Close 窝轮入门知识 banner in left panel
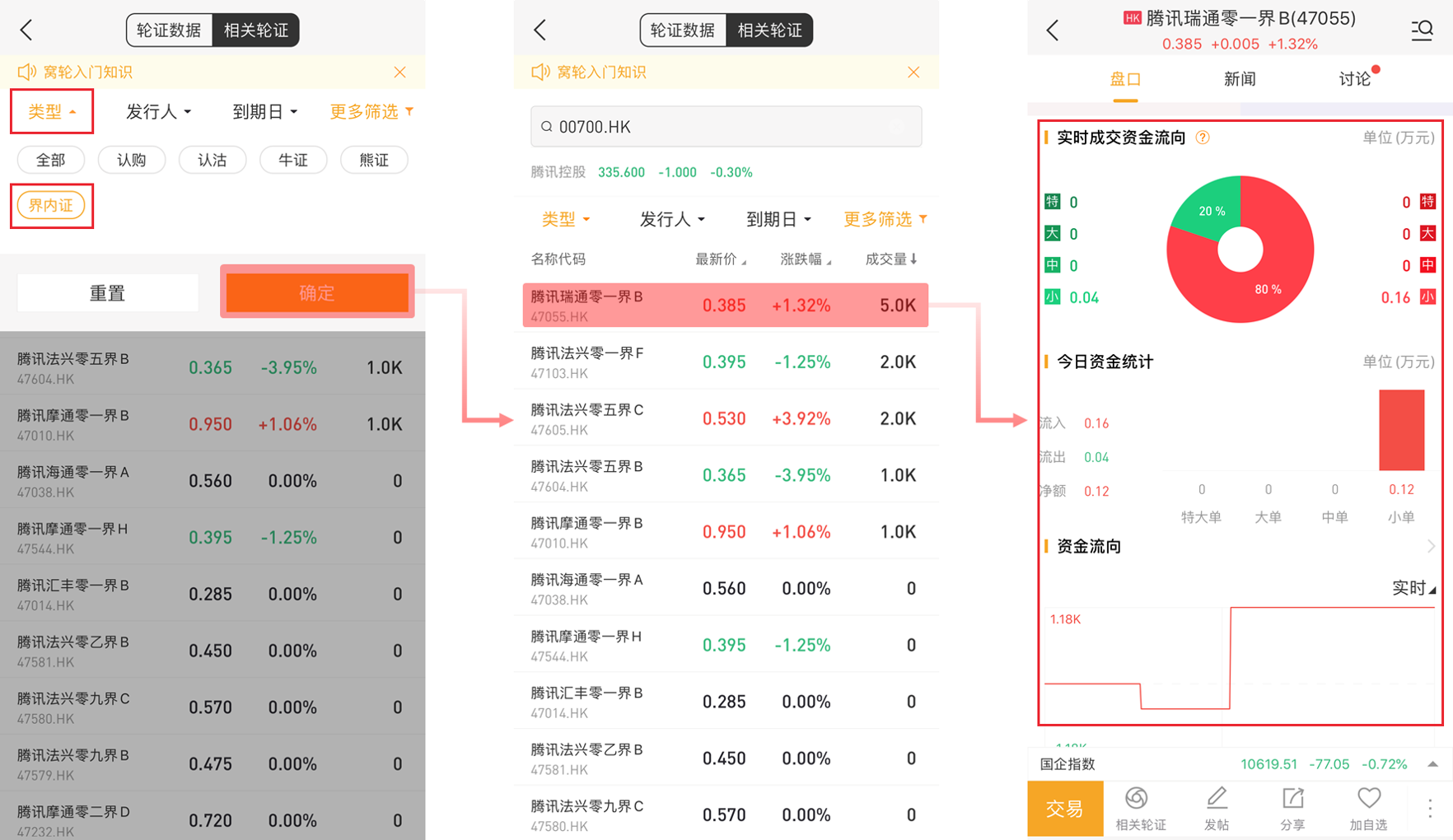Screen dimensions: 1453x840 pos(400,72)
